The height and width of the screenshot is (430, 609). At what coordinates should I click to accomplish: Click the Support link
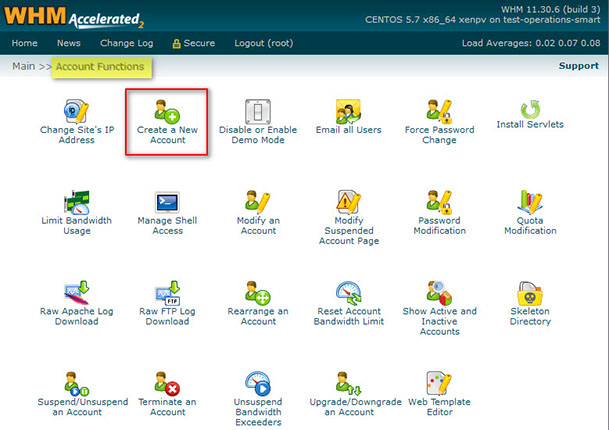tap(578, 66)
